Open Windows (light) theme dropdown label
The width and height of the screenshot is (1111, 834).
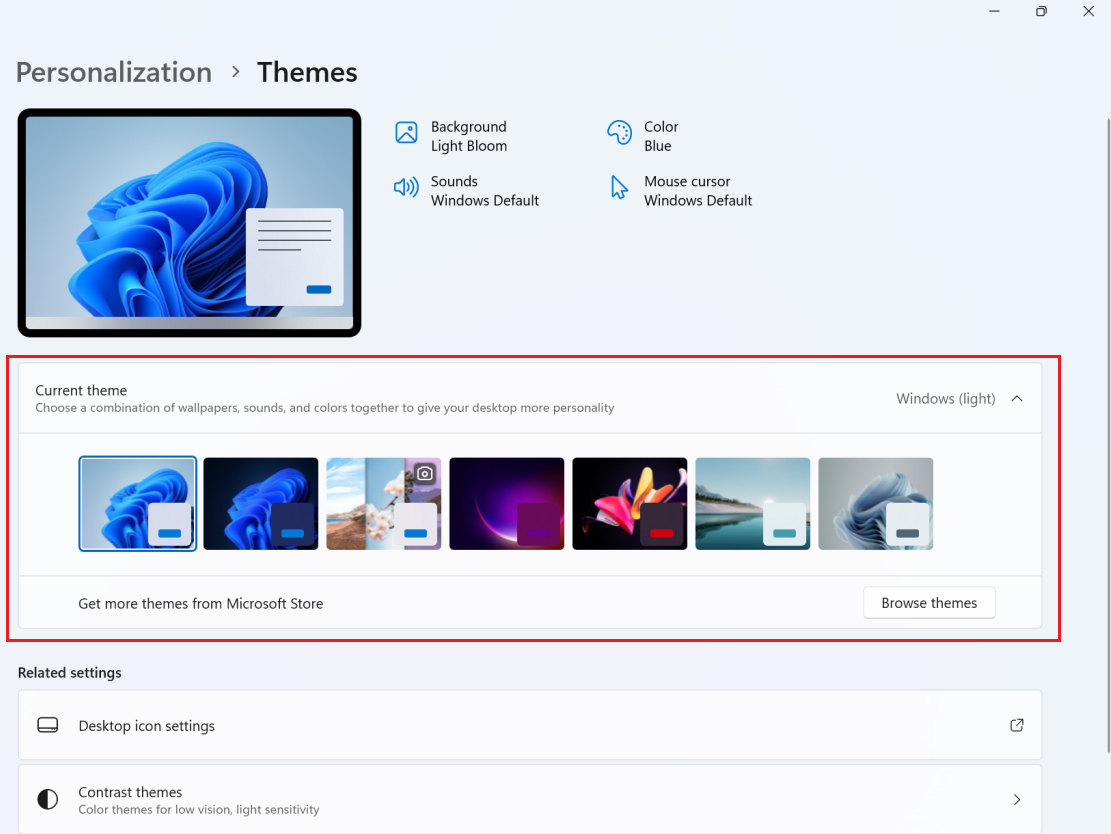[x=945, y=398]
